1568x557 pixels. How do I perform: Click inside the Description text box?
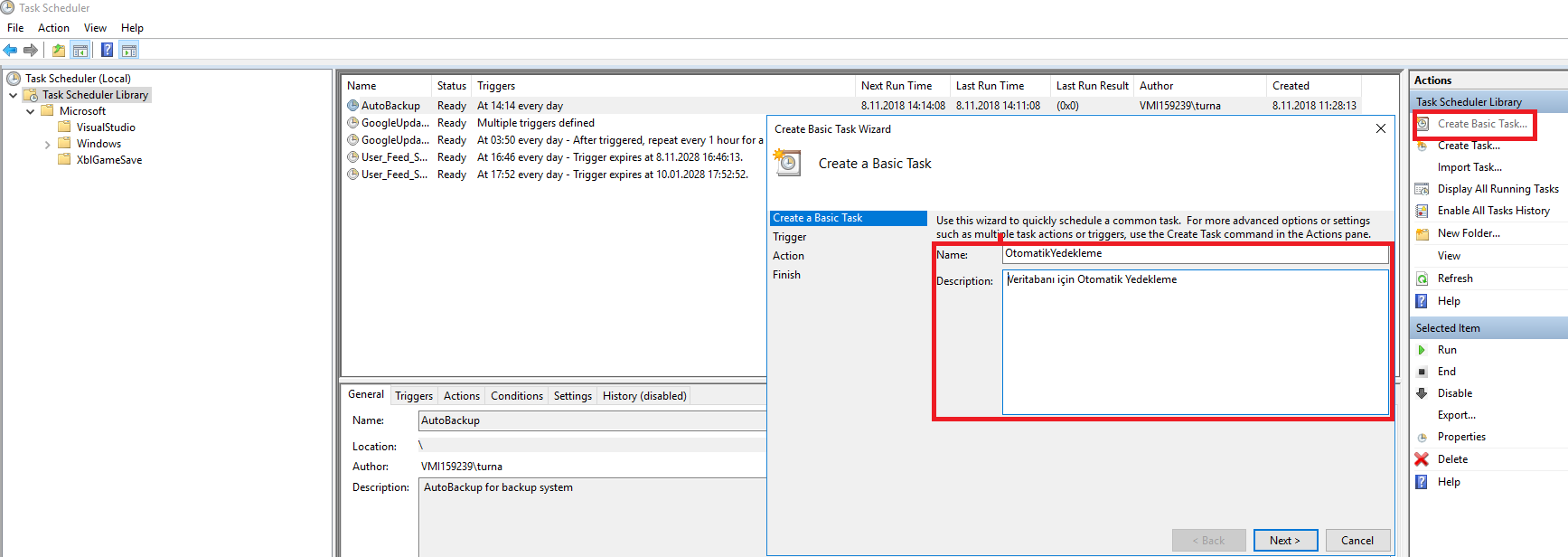point(1193,344)
